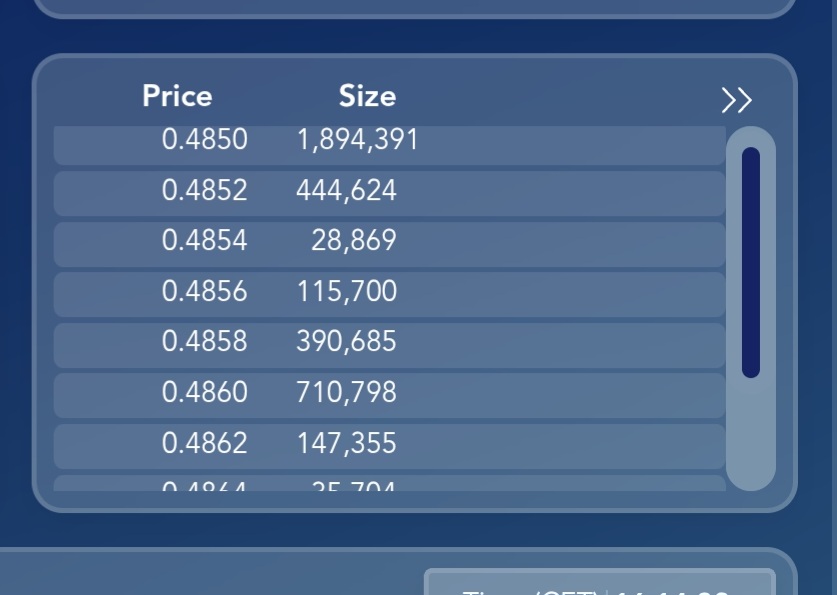Click size value 390,685
The height and width of the screenshot is (595, 837).
click(x=346, y=341)
